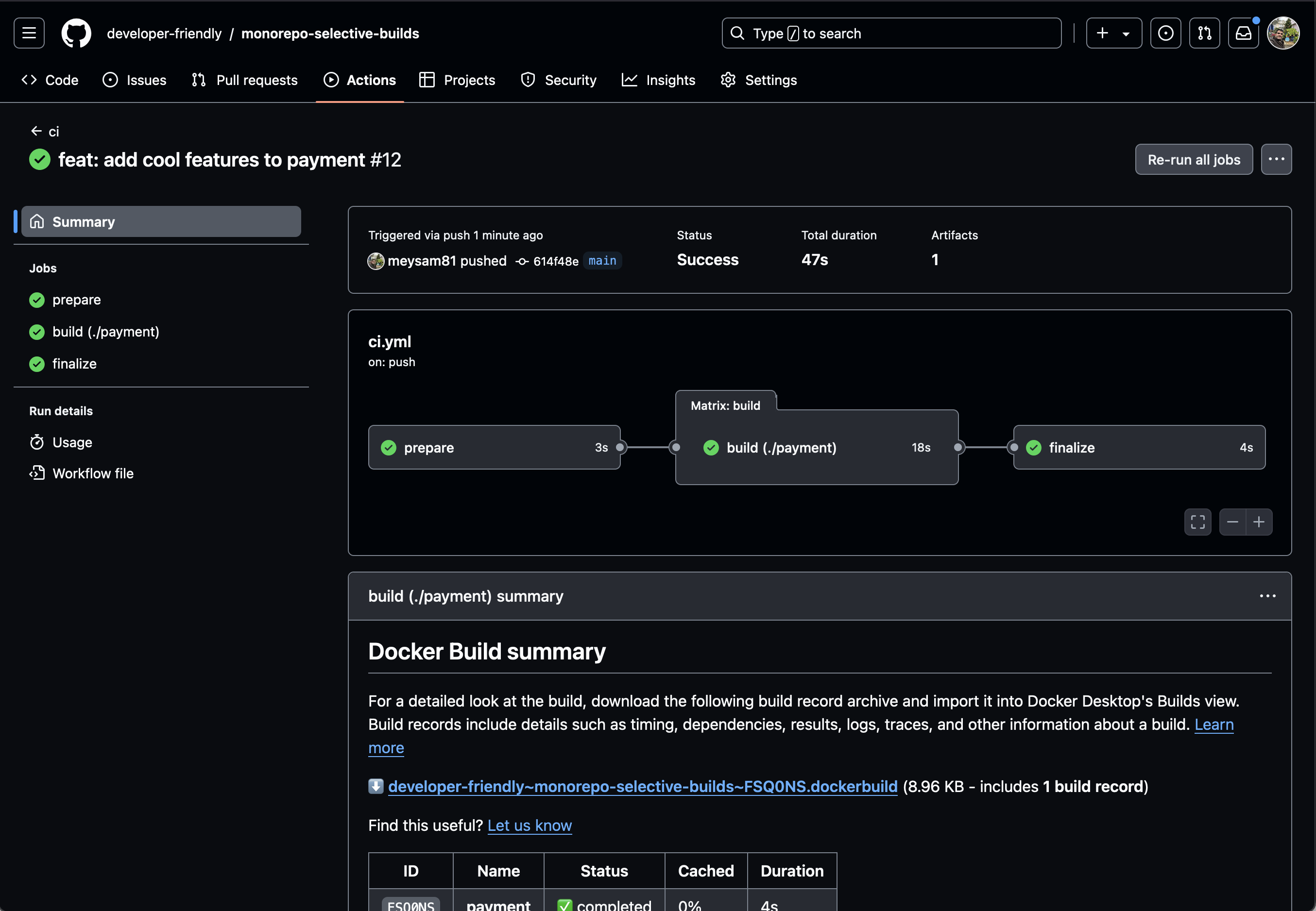This screenshot has height=911, width=1316.
Task: Zoom in the workflow graph
Action: 1258,522
